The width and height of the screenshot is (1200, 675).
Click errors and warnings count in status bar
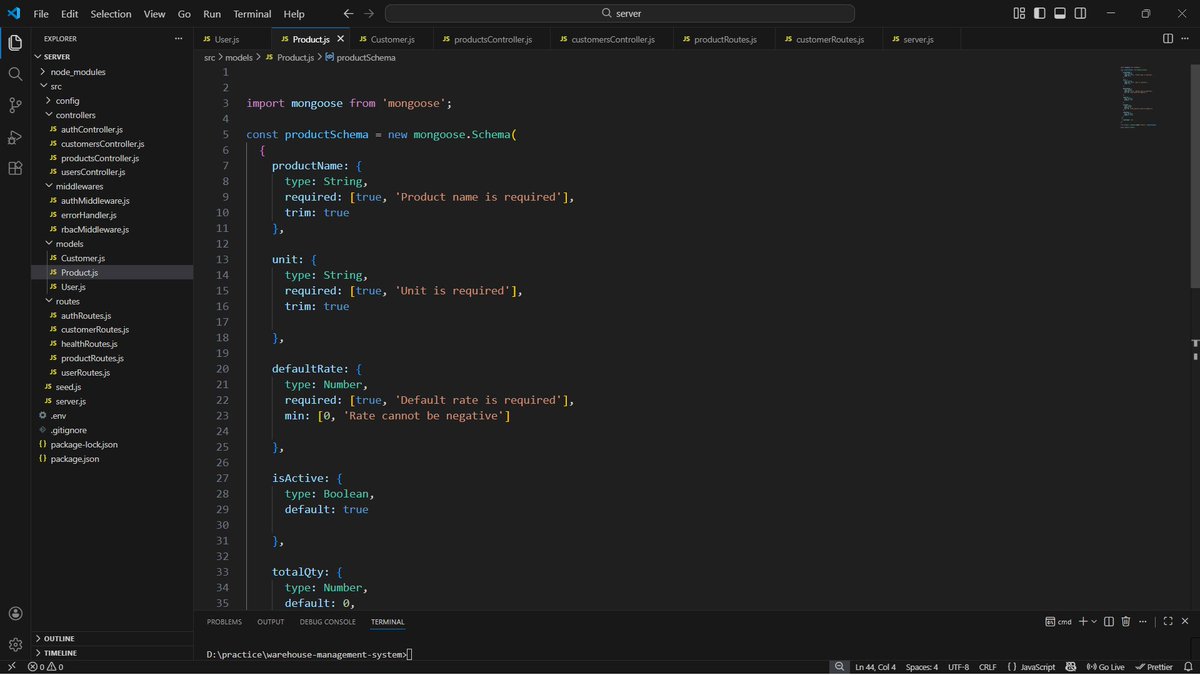(46, 667)
